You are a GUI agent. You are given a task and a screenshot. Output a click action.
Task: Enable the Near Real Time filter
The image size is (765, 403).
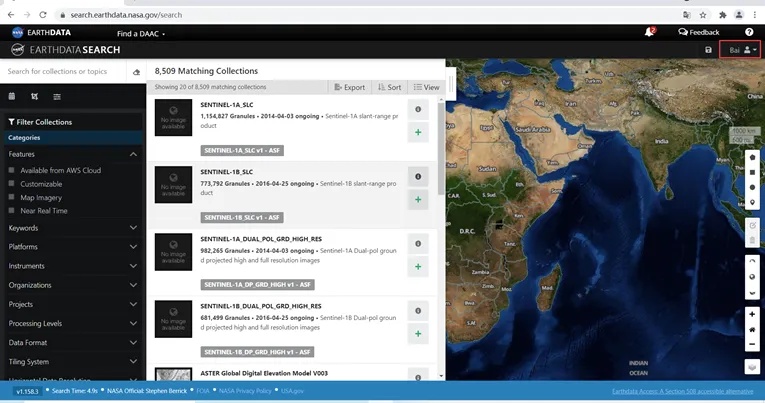11,211
